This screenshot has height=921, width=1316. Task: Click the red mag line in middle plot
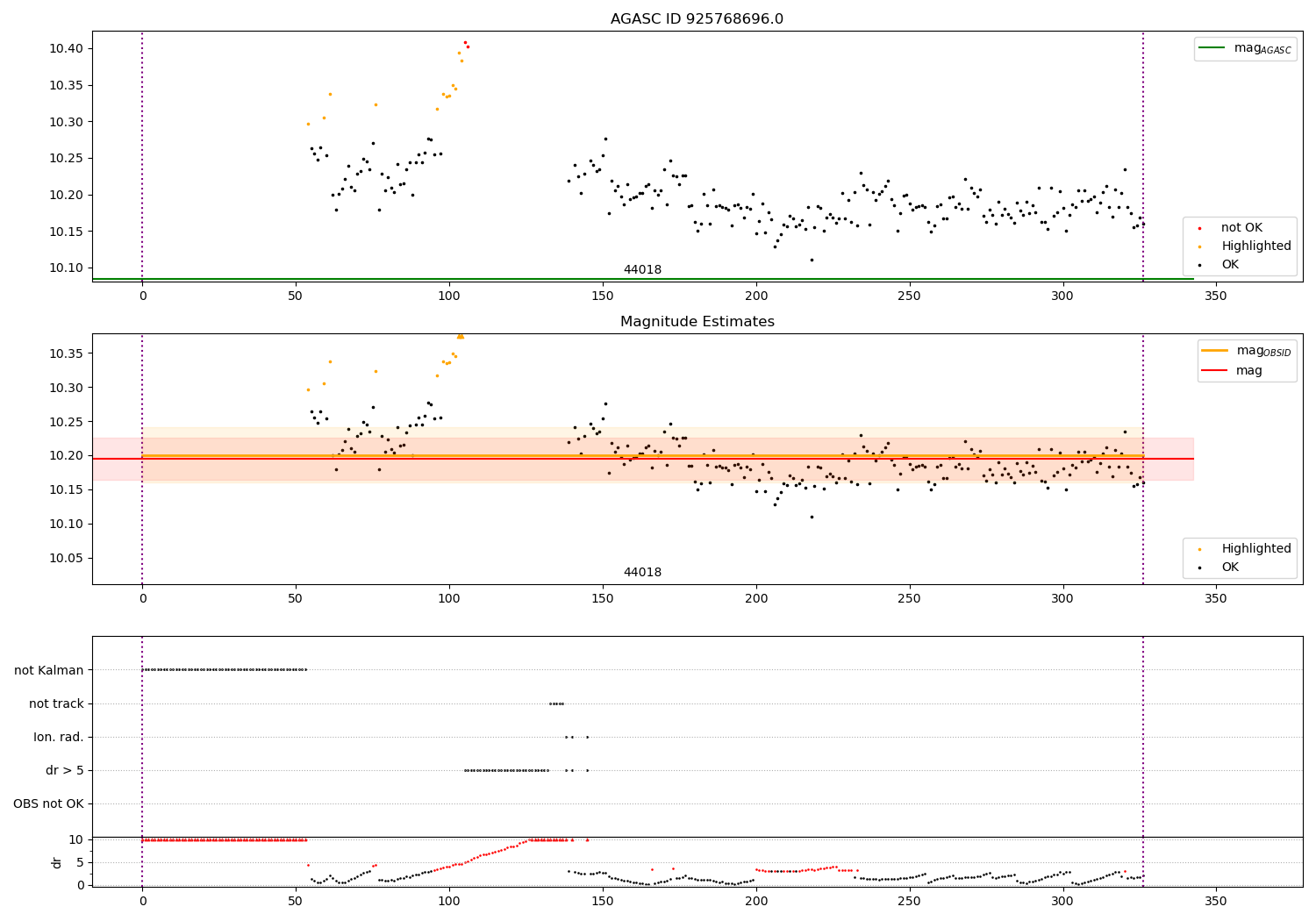coord(642,459)
